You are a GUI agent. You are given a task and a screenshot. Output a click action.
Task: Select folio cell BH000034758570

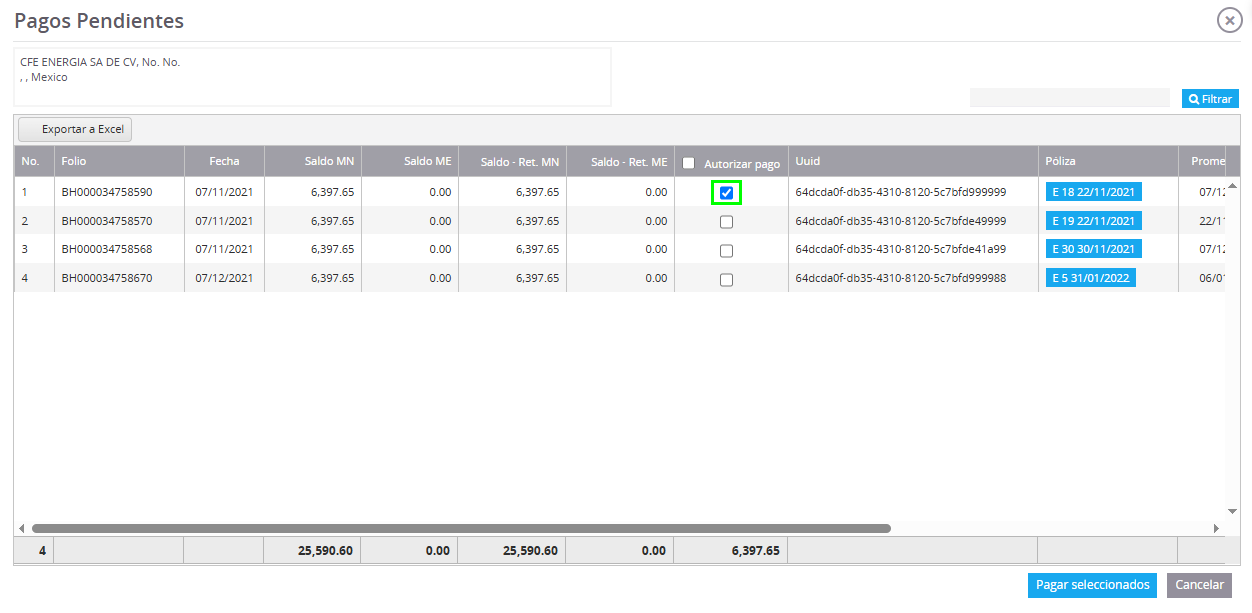point(119,221)
